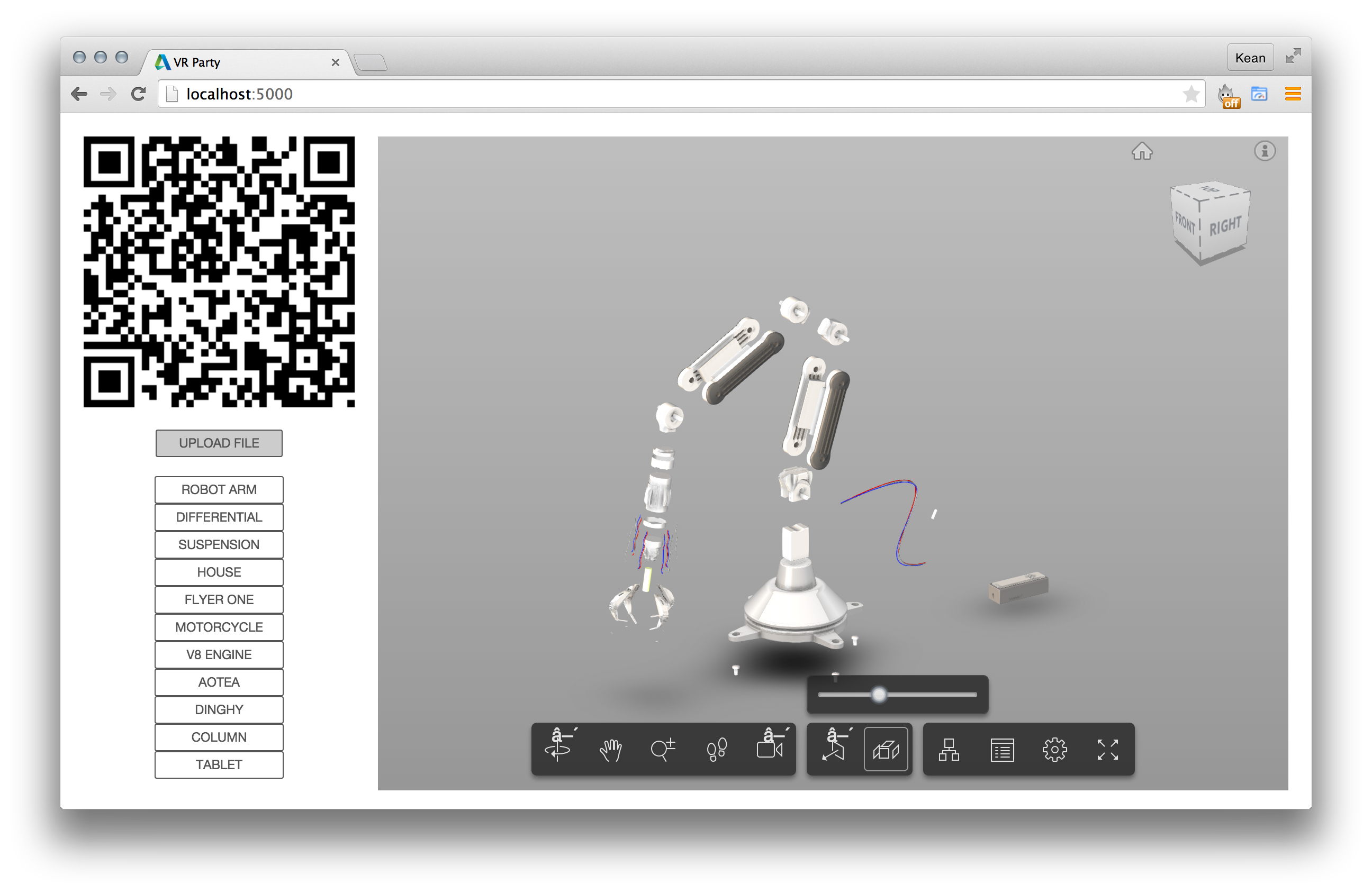Activate the Measure tool

(x=834, y=749)
